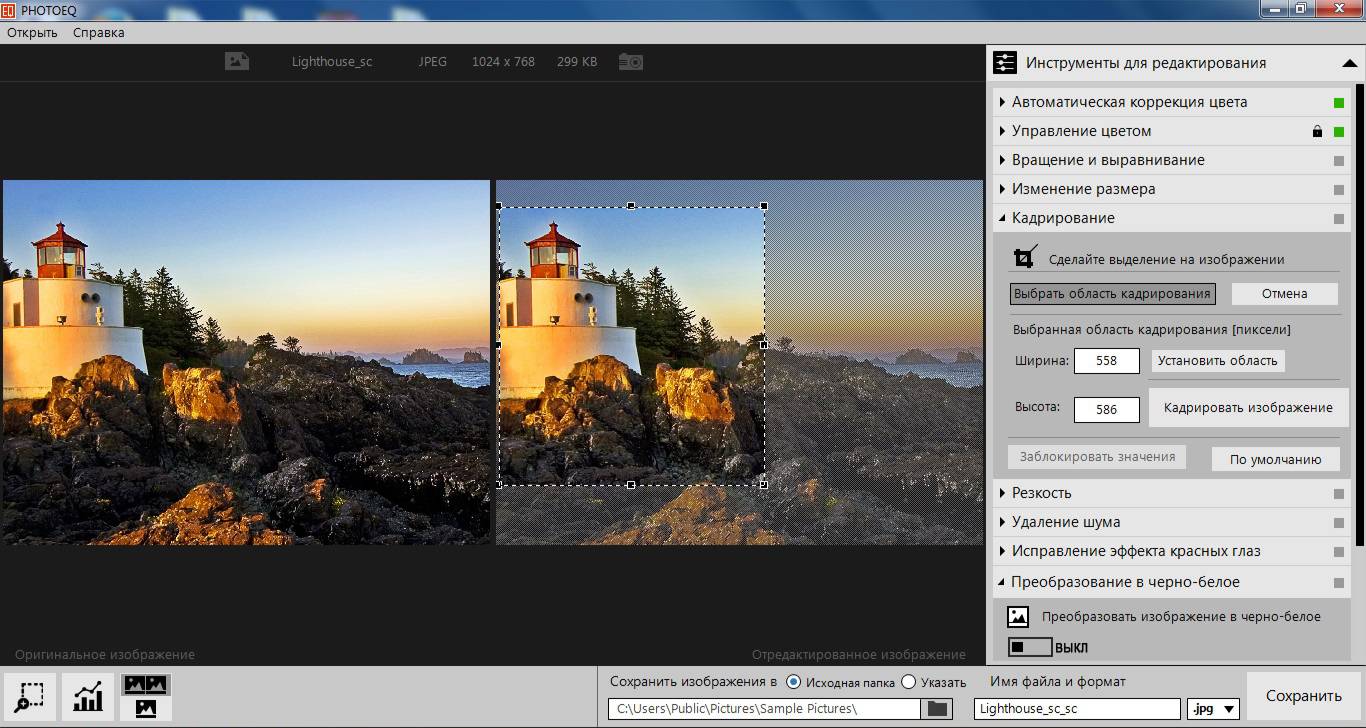Viewport: 1366px width, 728px height.
Task: Click the crop tool icon
Action: click(x=1025, y=257)
